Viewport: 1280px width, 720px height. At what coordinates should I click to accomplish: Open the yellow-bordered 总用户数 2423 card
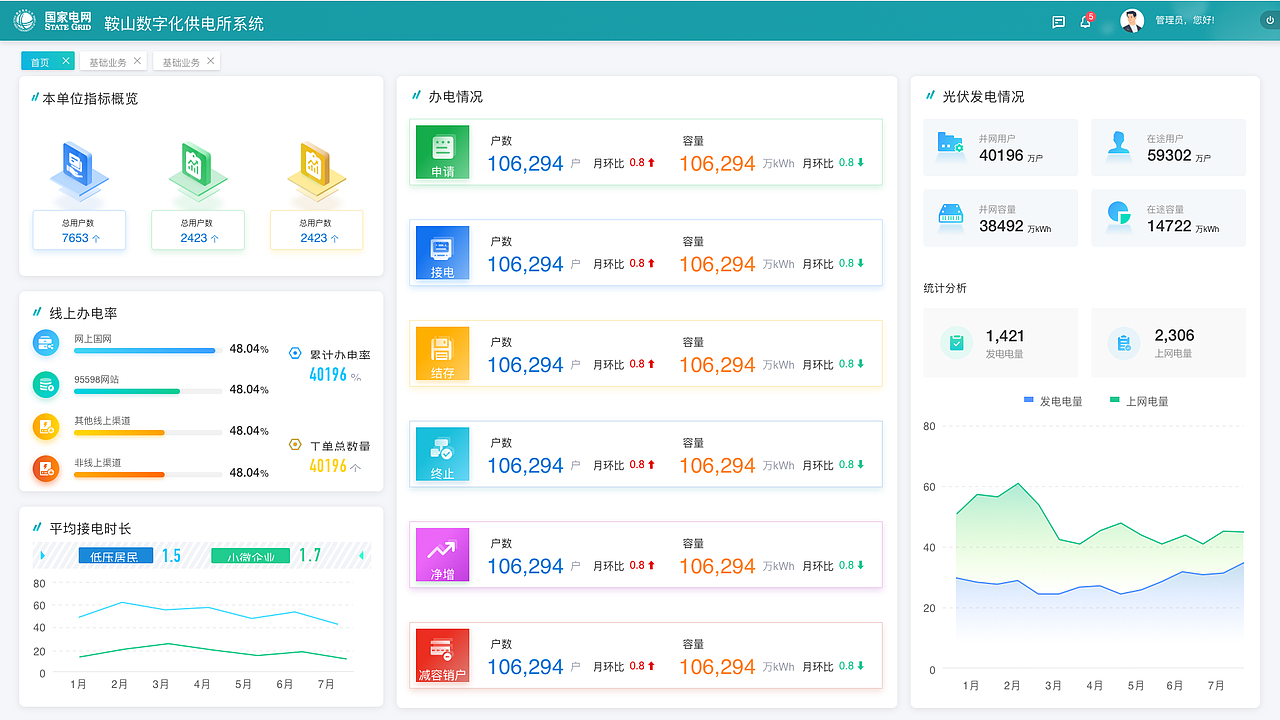(x=316, y=230)
